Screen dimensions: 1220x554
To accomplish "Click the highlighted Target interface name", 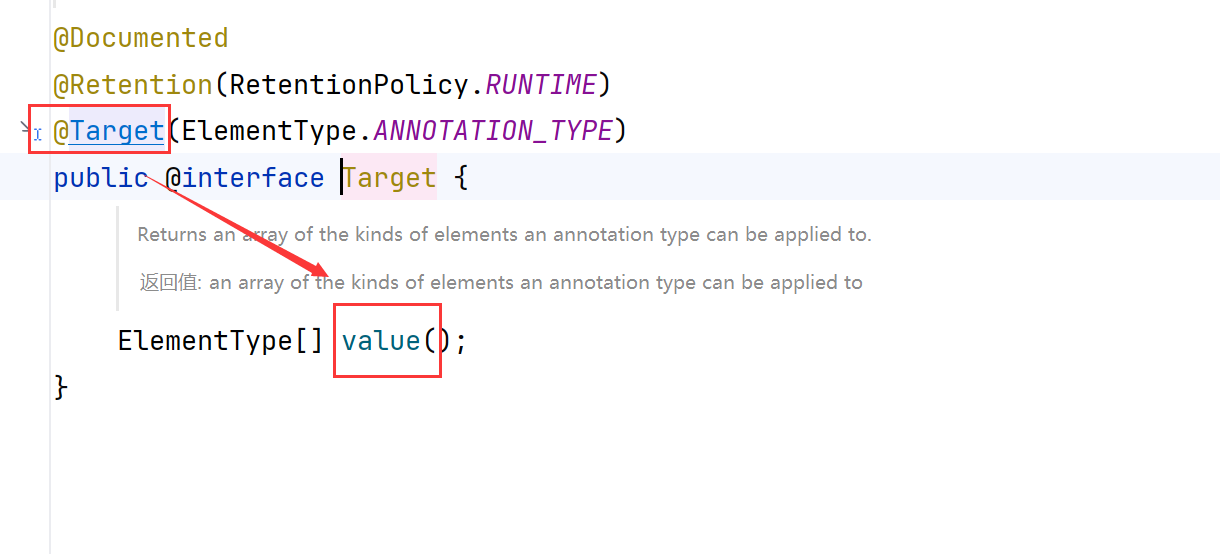I will pyautogui.click(x=390, y=178).
